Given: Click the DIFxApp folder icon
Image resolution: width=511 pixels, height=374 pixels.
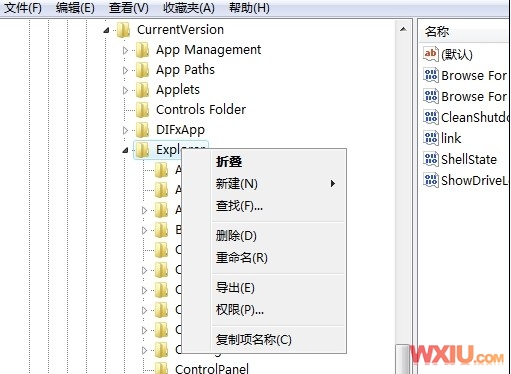Looking at the screenshot, I should point(143,130).
